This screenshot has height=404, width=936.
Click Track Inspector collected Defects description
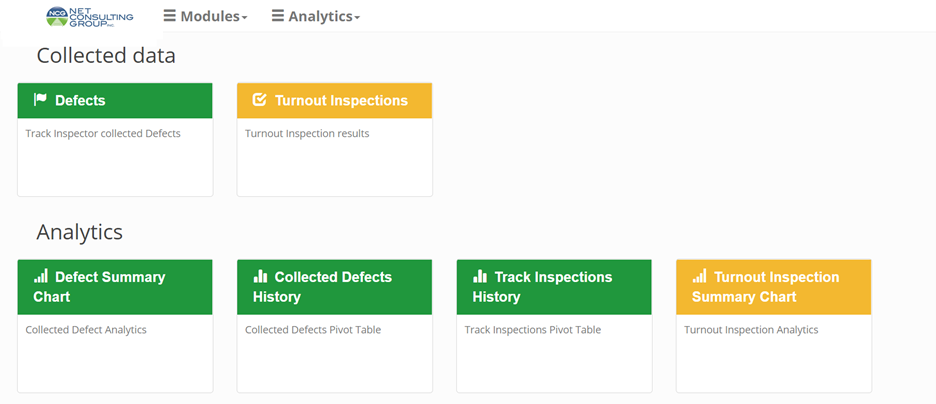tap(103, 133)
